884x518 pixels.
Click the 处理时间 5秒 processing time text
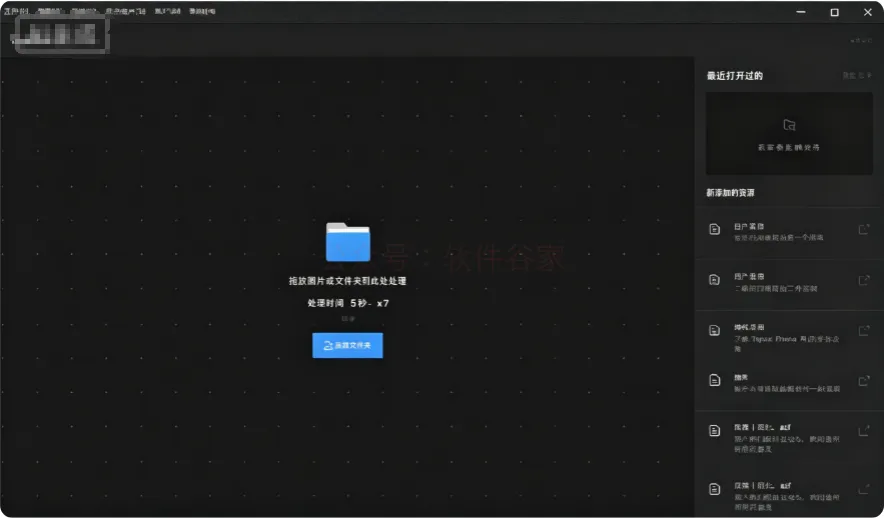click(x=348, y=303)
